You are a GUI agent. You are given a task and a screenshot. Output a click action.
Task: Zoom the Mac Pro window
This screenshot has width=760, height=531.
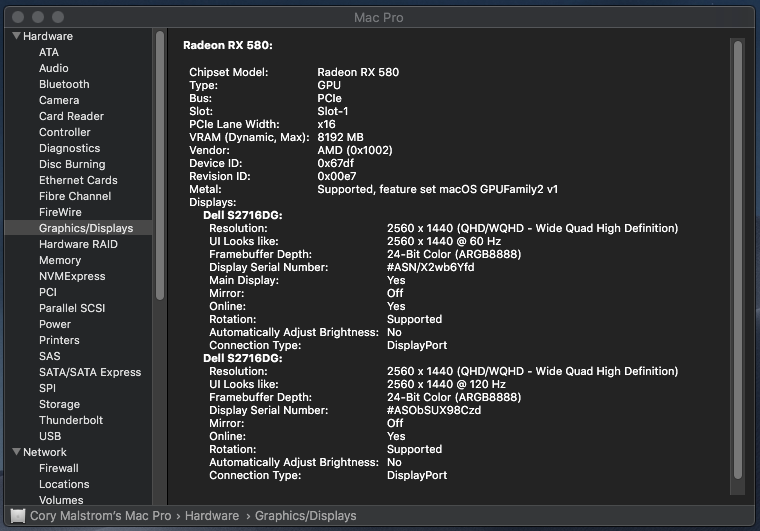(x=58, y=17)
